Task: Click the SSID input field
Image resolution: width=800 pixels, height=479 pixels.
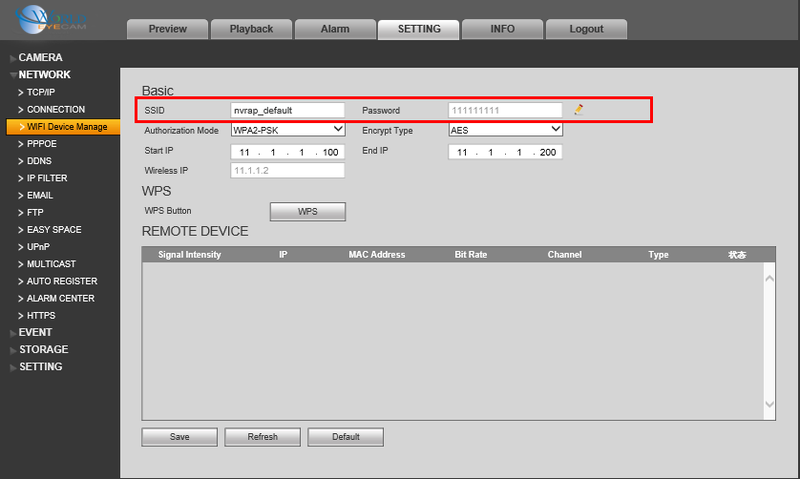Action: coord(288,110)
